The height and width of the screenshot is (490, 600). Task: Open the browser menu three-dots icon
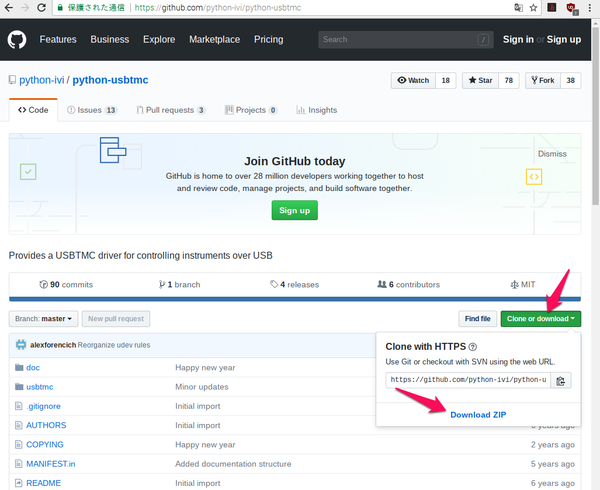pos(590,8)
